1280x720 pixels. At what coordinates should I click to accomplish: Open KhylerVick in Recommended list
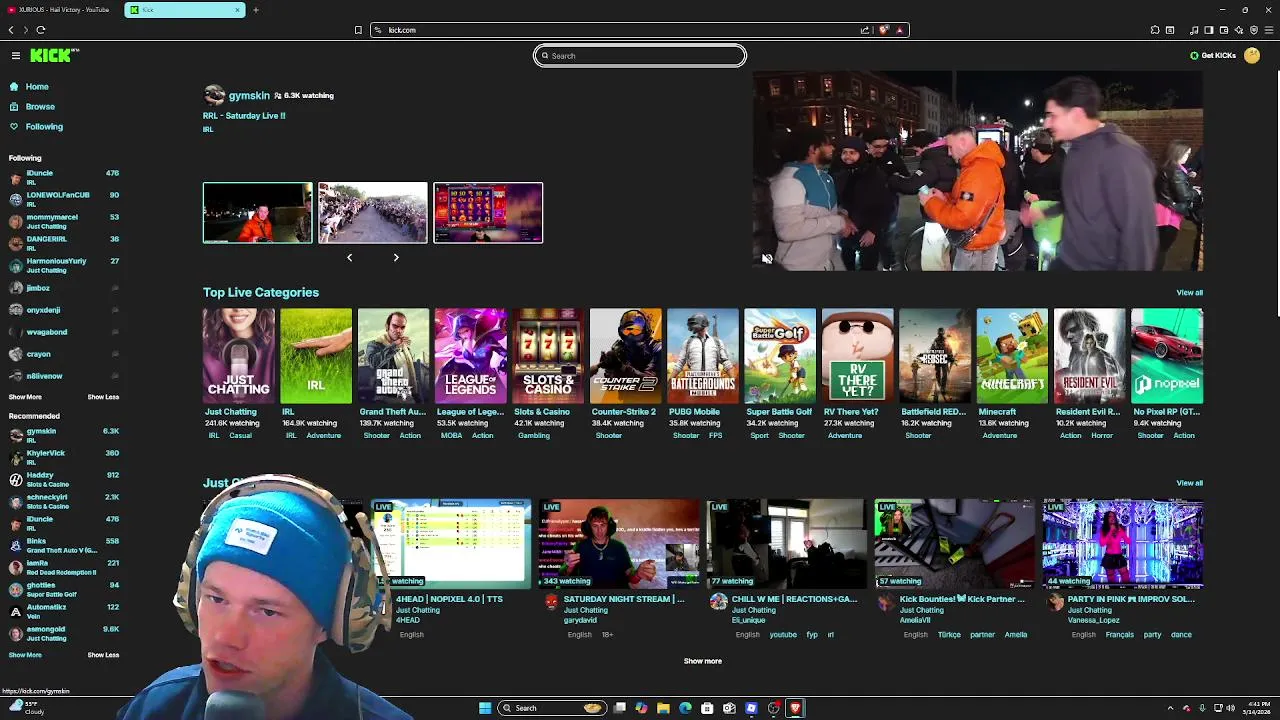pyautogui.click(x=63, y=457)
